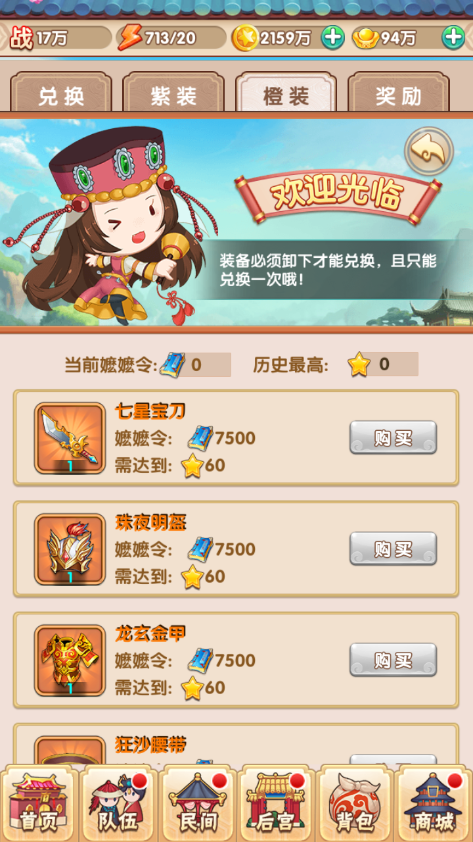The width and height of the screenshot is (473, 842).
Task: Open 背包 backpack
Action: tap(354, 803)
